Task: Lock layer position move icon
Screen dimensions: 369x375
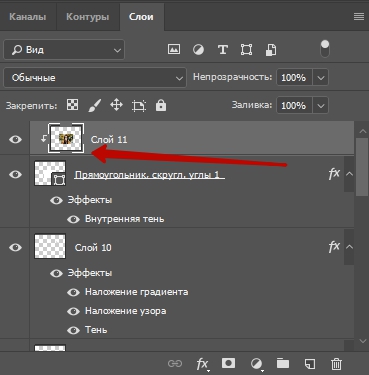Action: [116, 105]
